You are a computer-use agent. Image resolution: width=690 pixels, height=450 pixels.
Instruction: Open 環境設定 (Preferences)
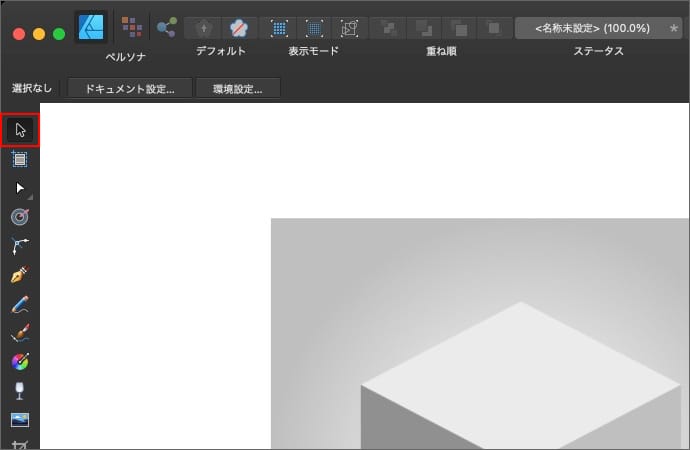[x=238, y=89]
